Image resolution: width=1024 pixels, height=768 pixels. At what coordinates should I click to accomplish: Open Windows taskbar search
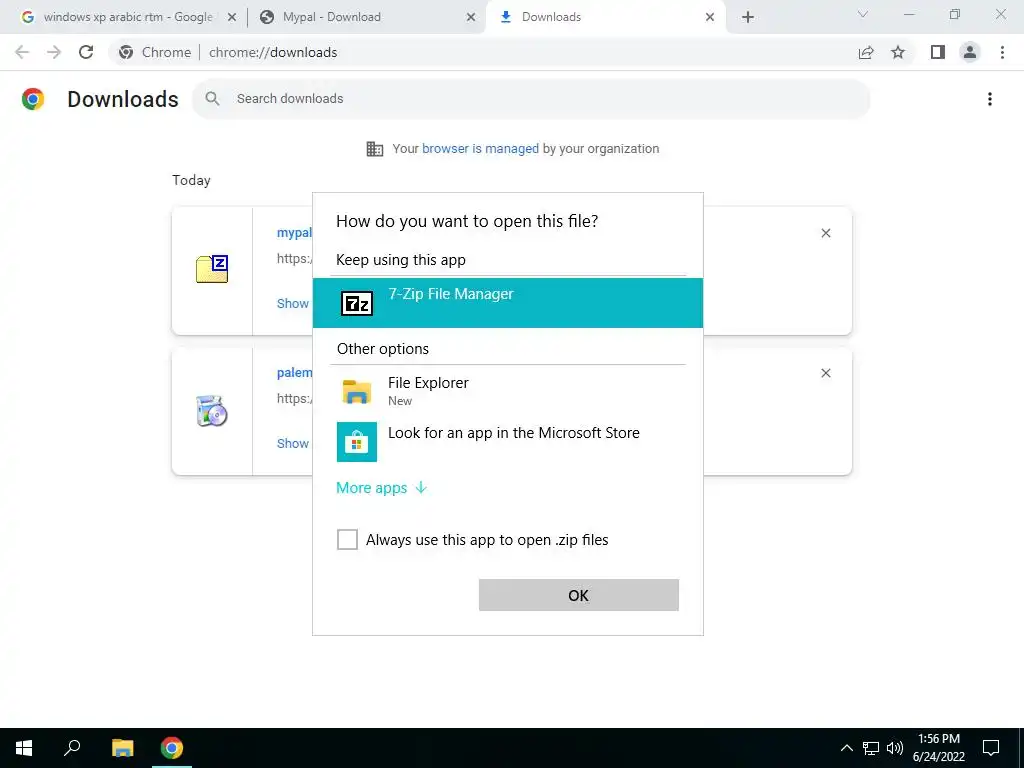pos(72,748)
